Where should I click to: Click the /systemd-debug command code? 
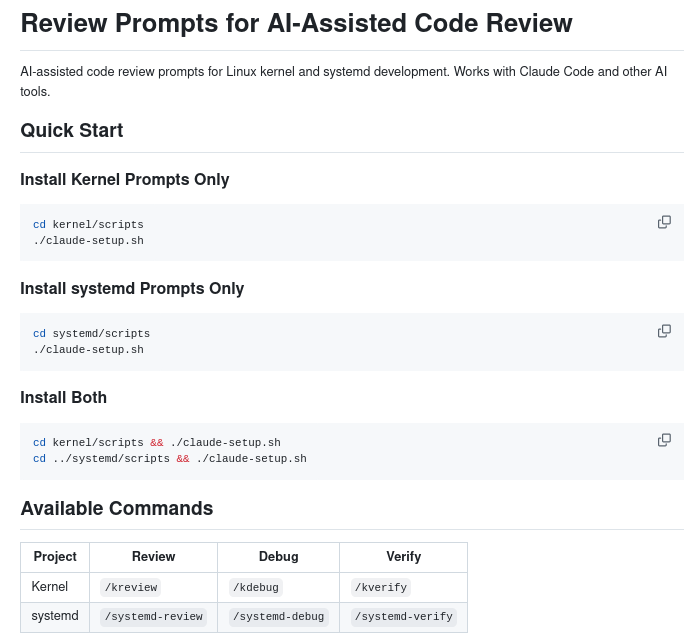[x=279, y=617]
